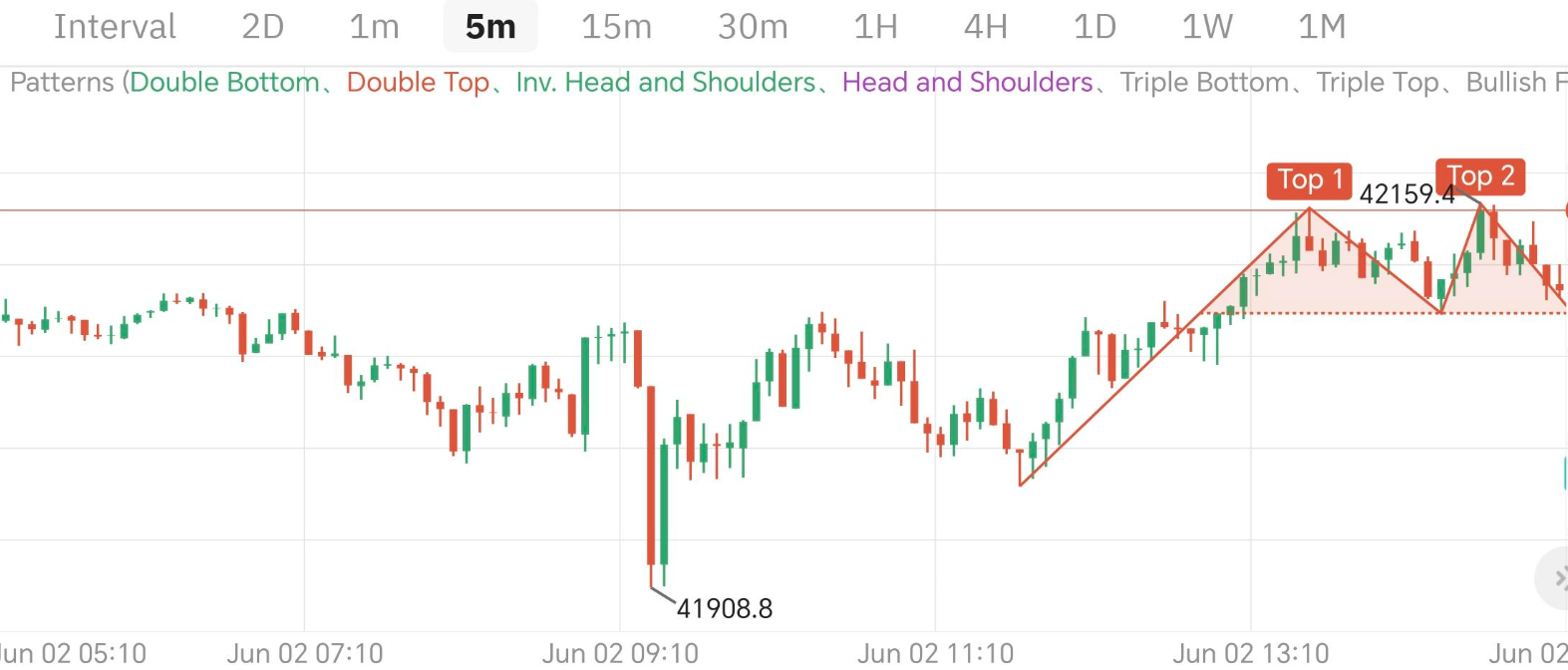Image resolution: width=1568 pixels, height=670 pixels.
Task: Click the active 5m interval tab
Action: [490, 27]
